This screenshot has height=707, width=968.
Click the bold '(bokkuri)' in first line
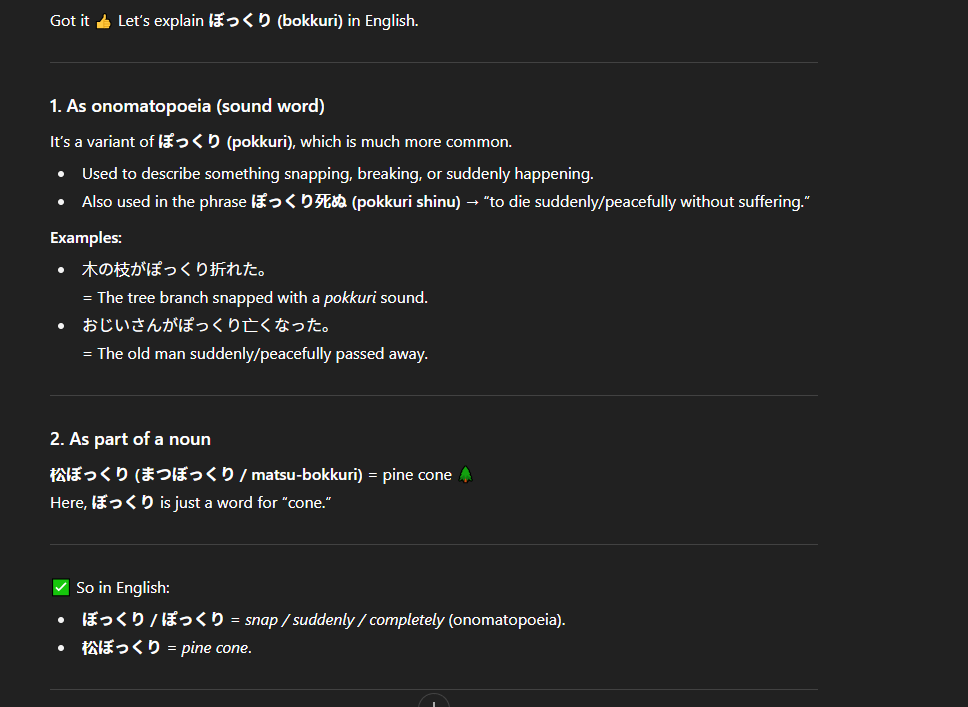(310, 21)
